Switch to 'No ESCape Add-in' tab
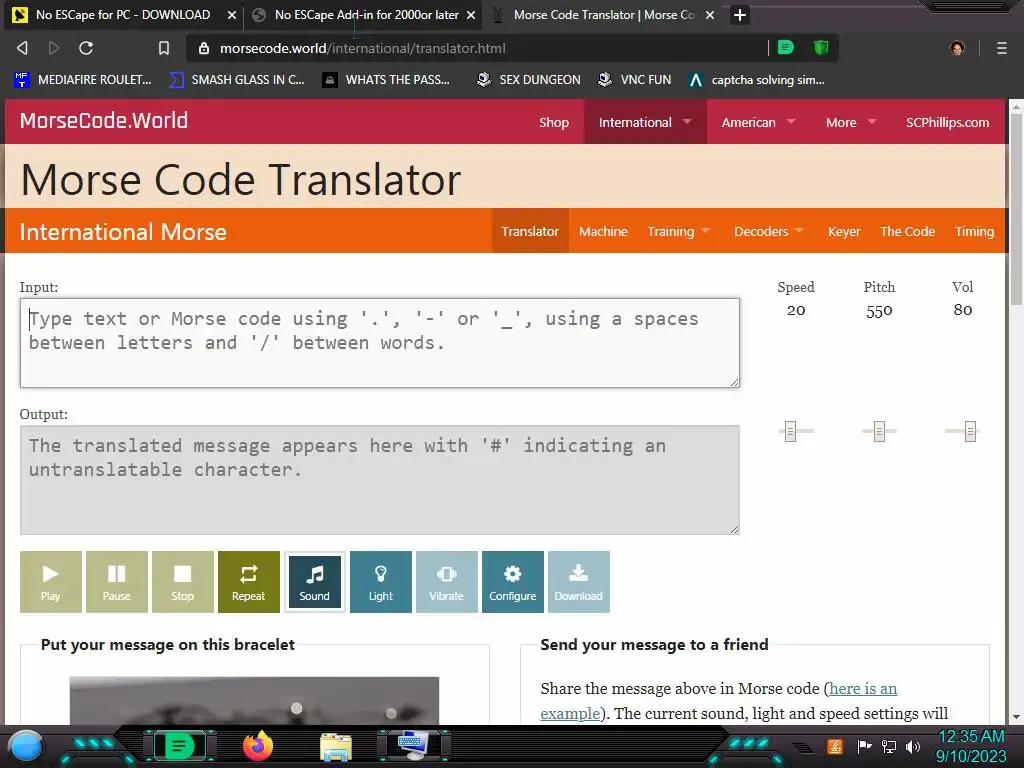 pyautogui.click(x=366, y=14)
